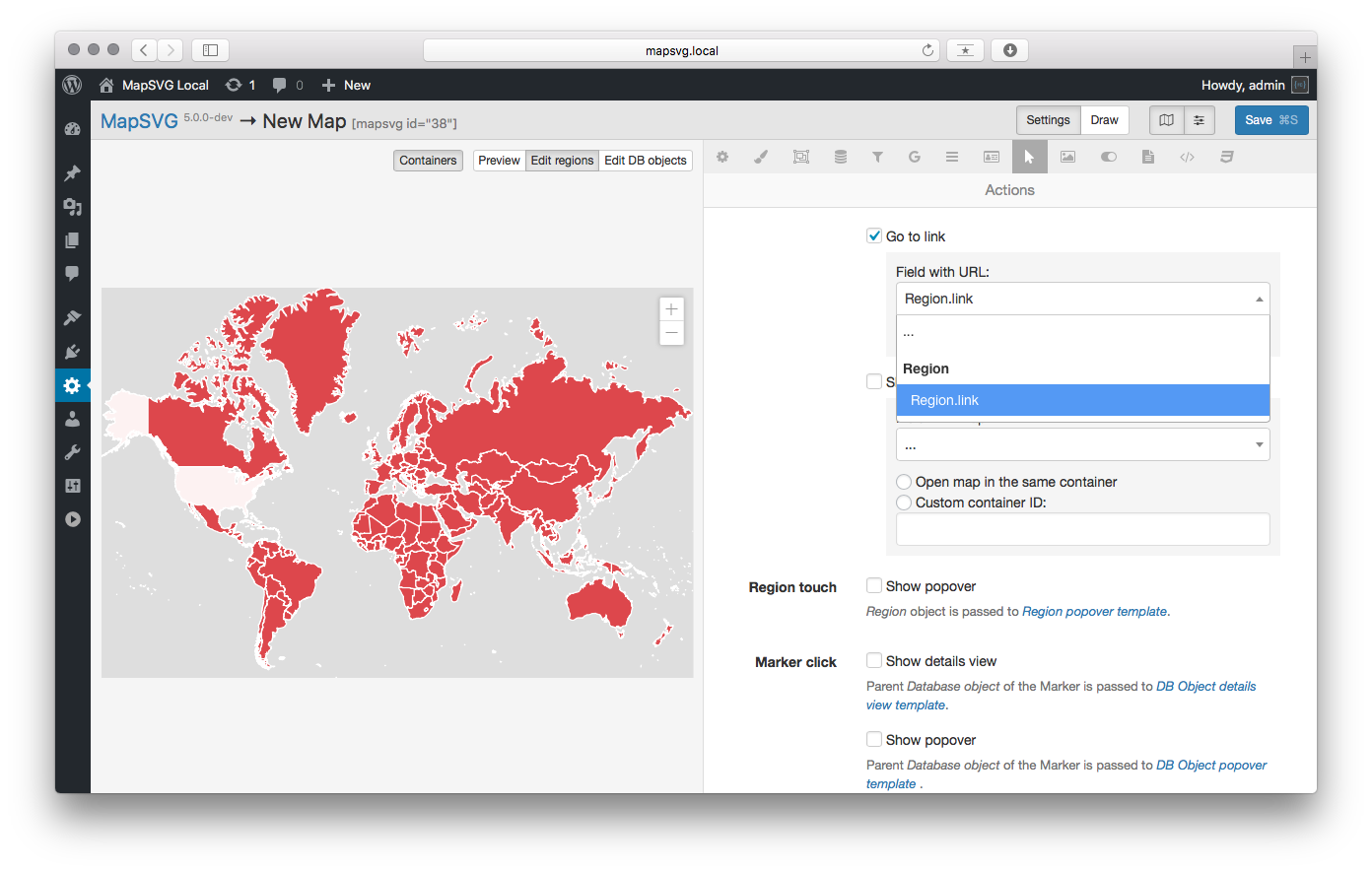The image size is (1372, 872).
Task: Open Tools wrench icon in sidebar
Action: coord(72,452)
